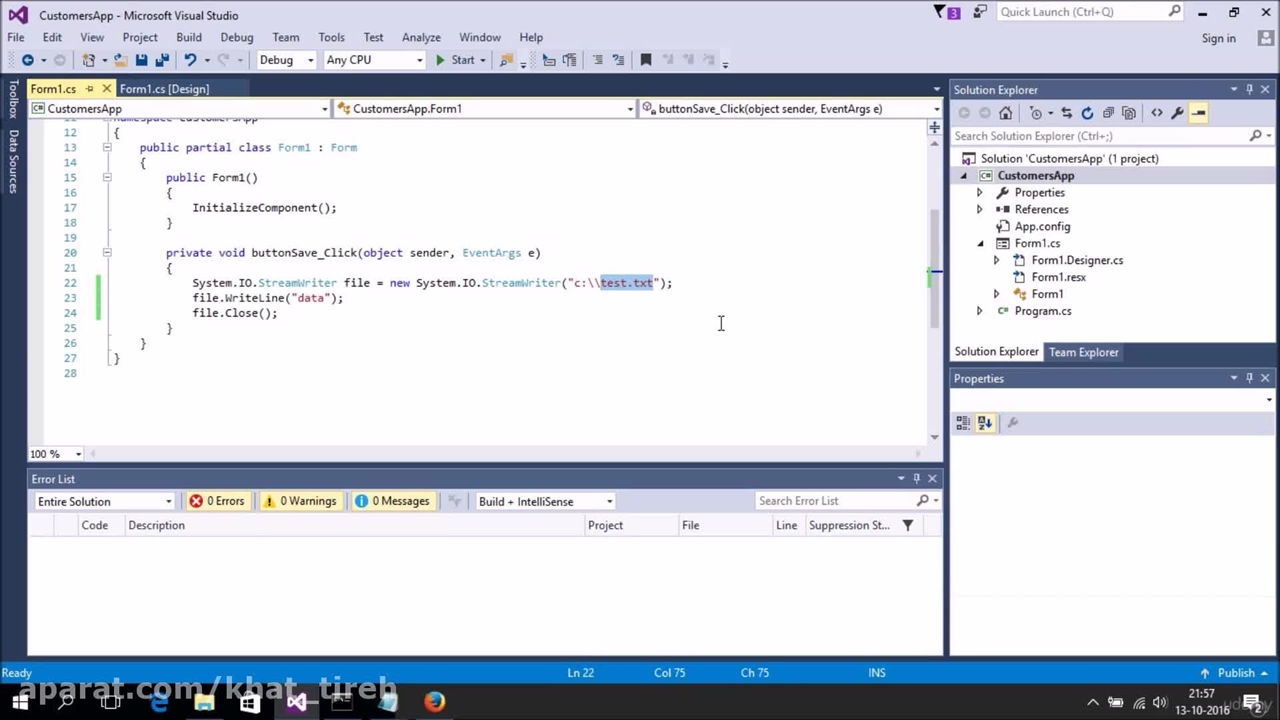Open the Debug menu

(236, 37)
